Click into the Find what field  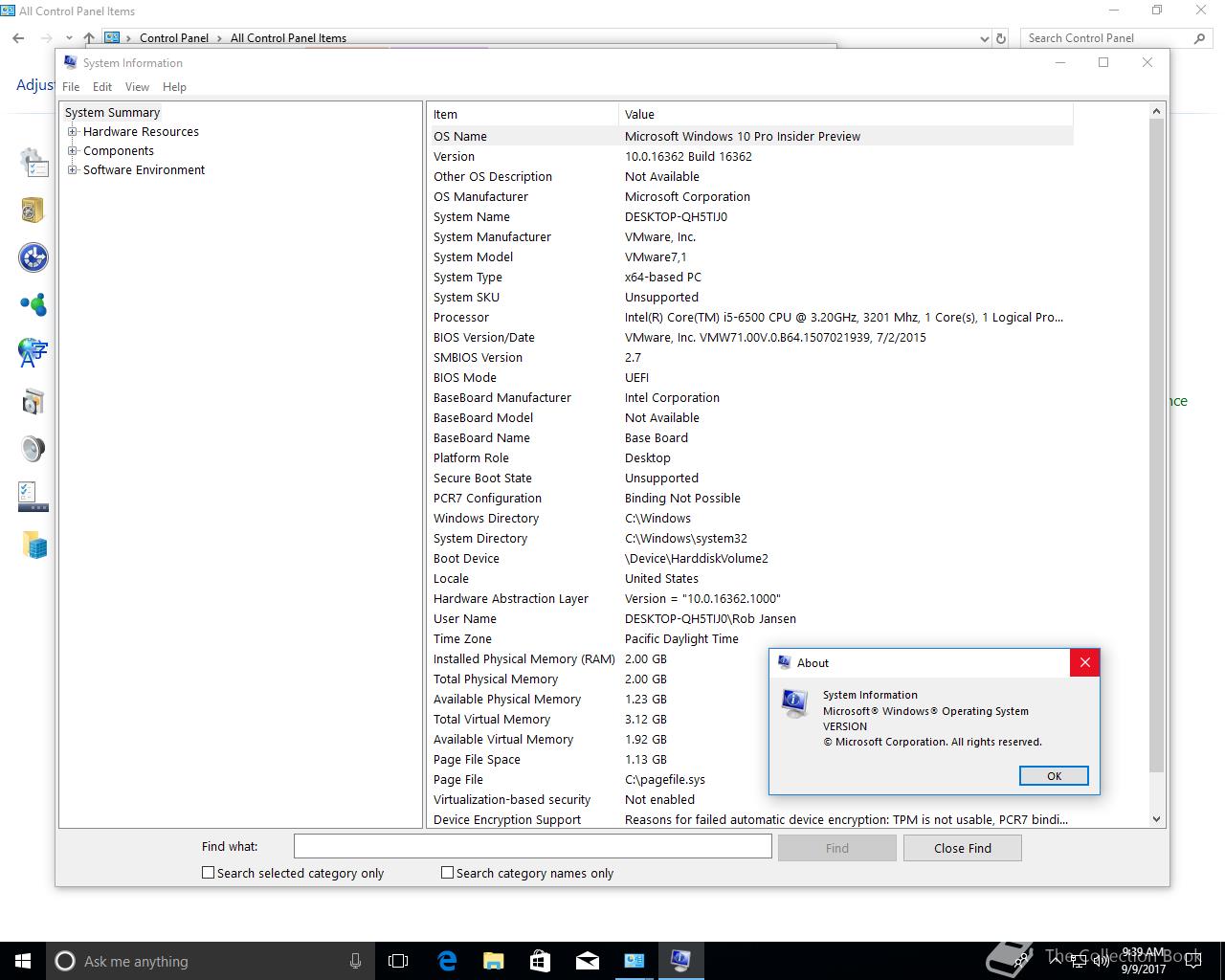[532, 846]
